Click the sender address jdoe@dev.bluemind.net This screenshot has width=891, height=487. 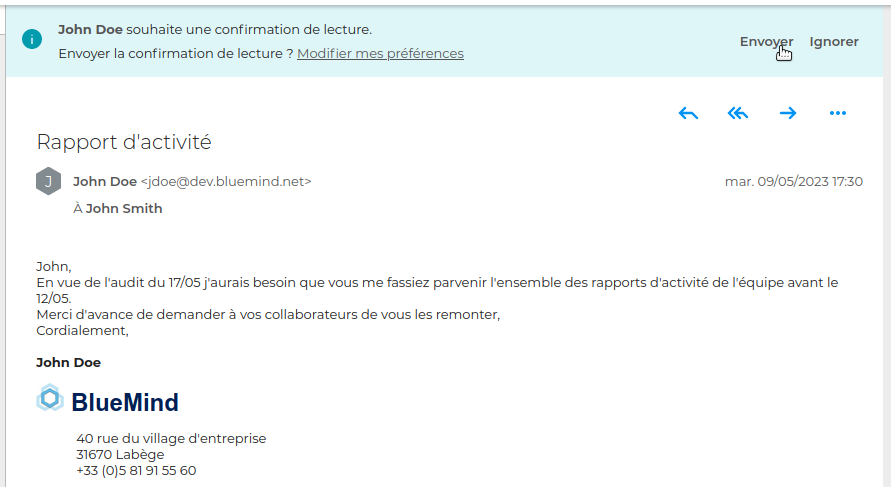tap(226, 182)
